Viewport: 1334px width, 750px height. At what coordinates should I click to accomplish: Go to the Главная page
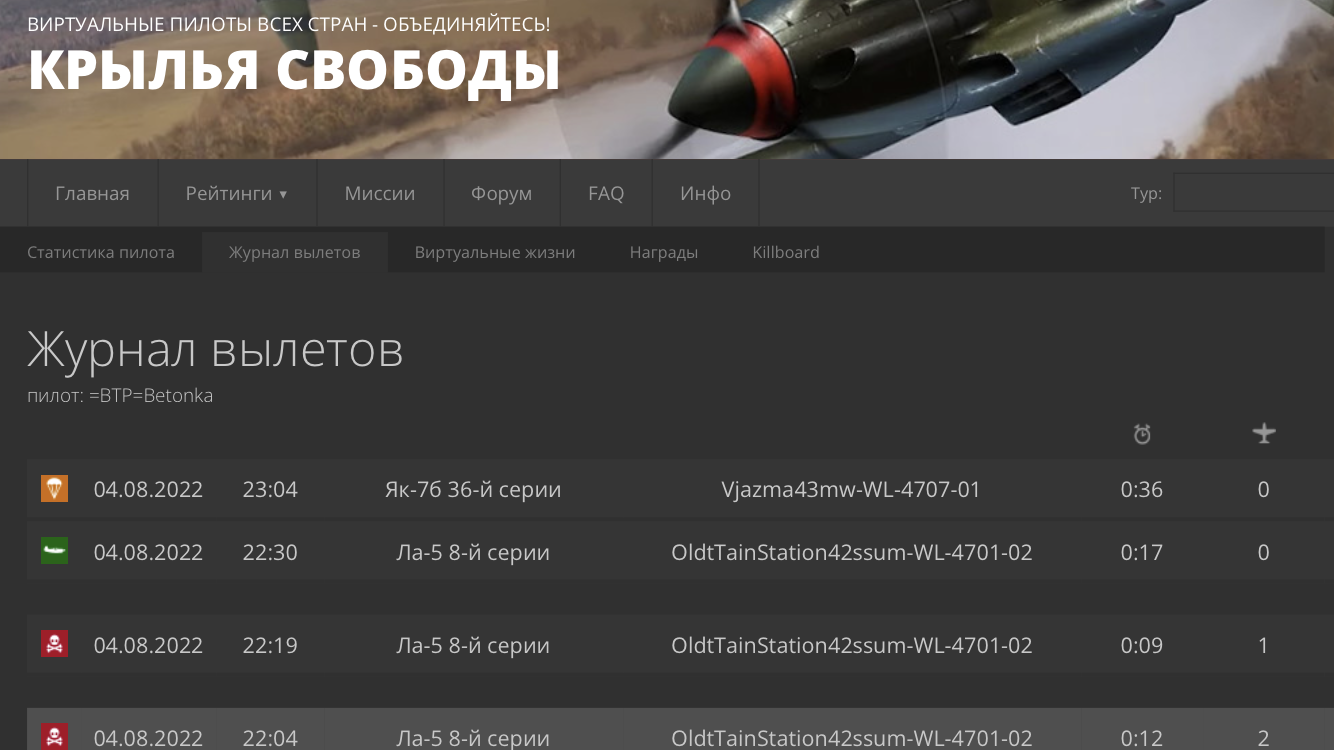click(x=92, y=193)
